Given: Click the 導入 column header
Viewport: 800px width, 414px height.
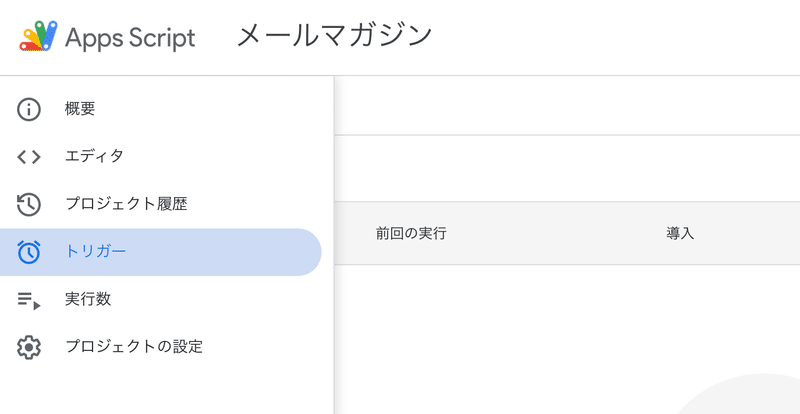Looking at the screenshot, I should (681, 234).
